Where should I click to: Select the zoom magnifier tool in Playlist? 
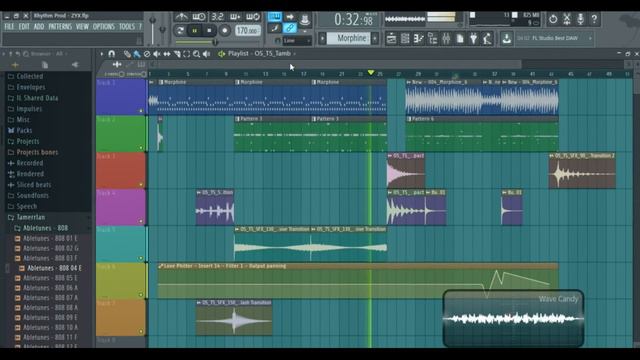[196, 54]
